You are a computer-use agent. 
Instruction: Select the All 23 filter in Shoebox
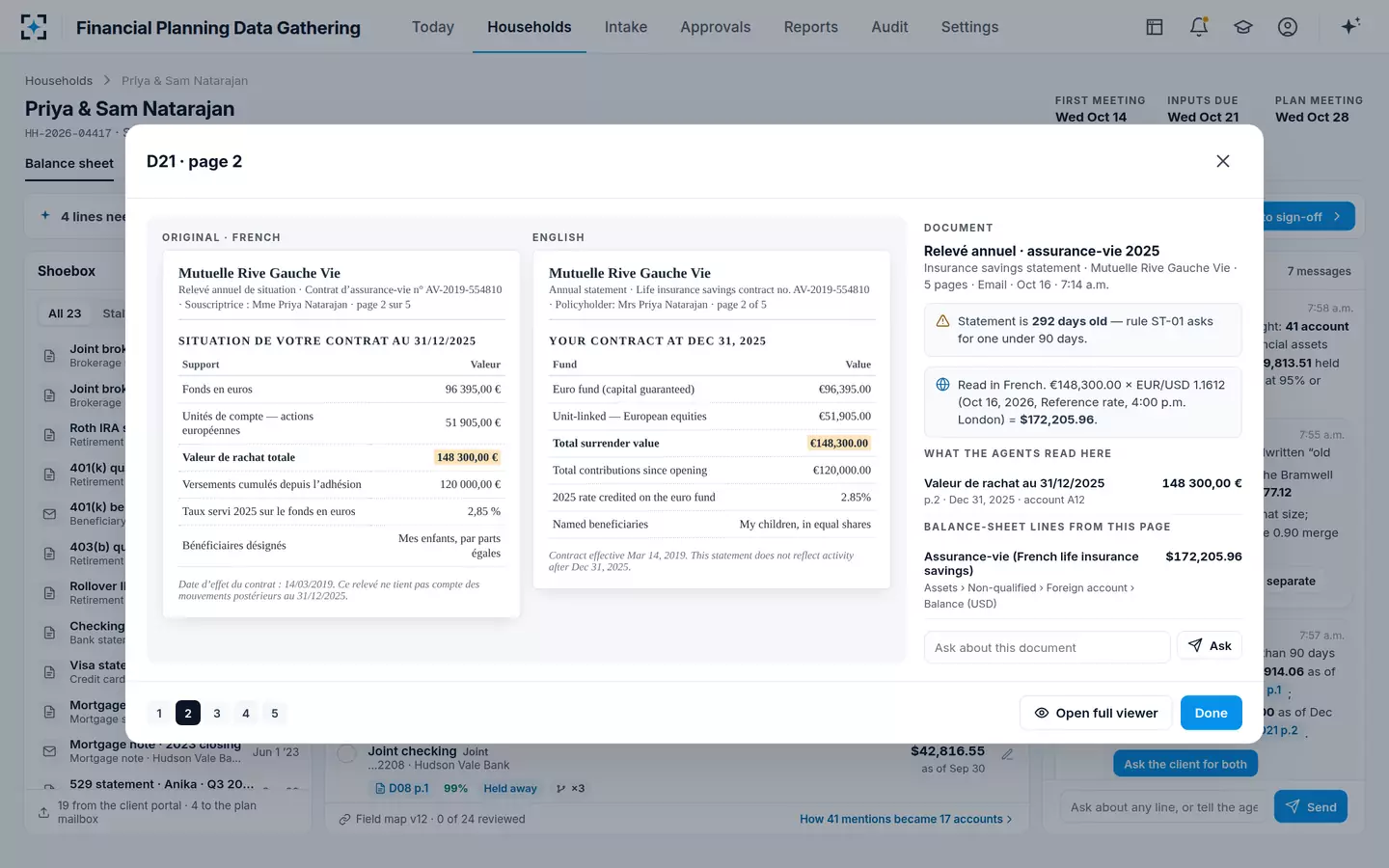pyautogui.click(x=65, y=313)
